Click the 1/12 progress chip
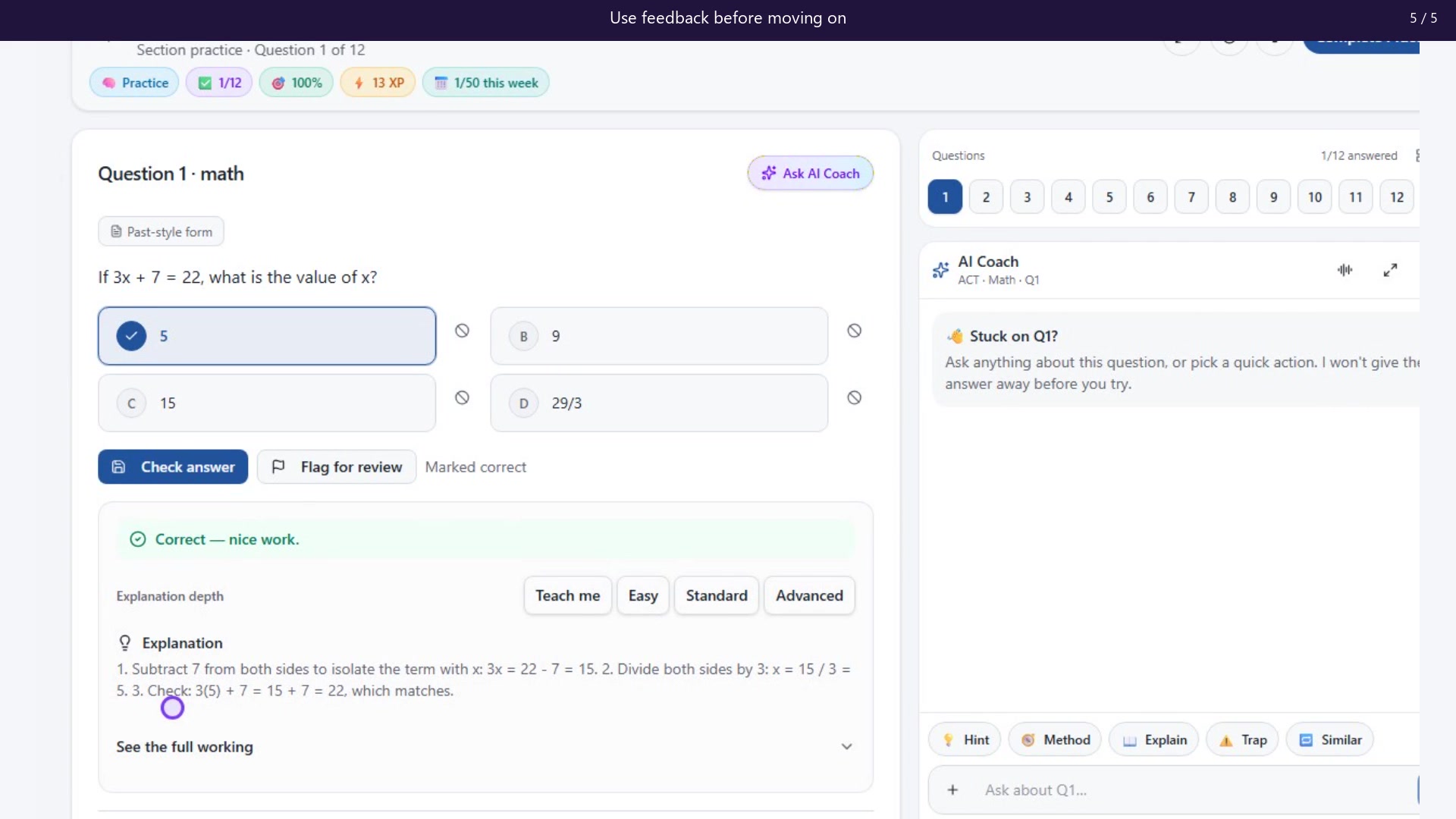This screenshot has height=819, width=1456. coord(219,83)
